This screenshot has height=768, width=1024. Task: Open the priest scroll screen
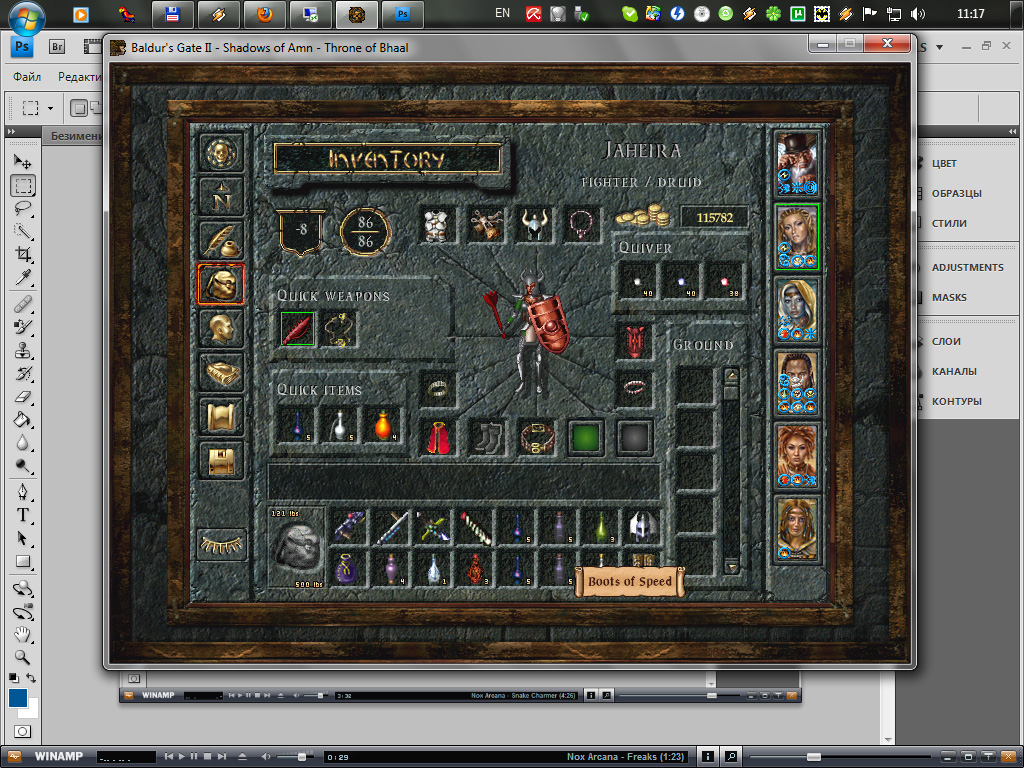(x=221, y=416)
